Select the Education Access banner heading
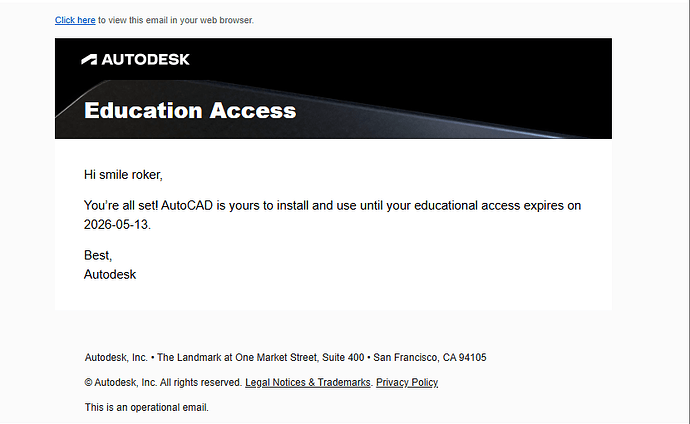The width and height of the screenshot is (690, 424). [190, 110]
